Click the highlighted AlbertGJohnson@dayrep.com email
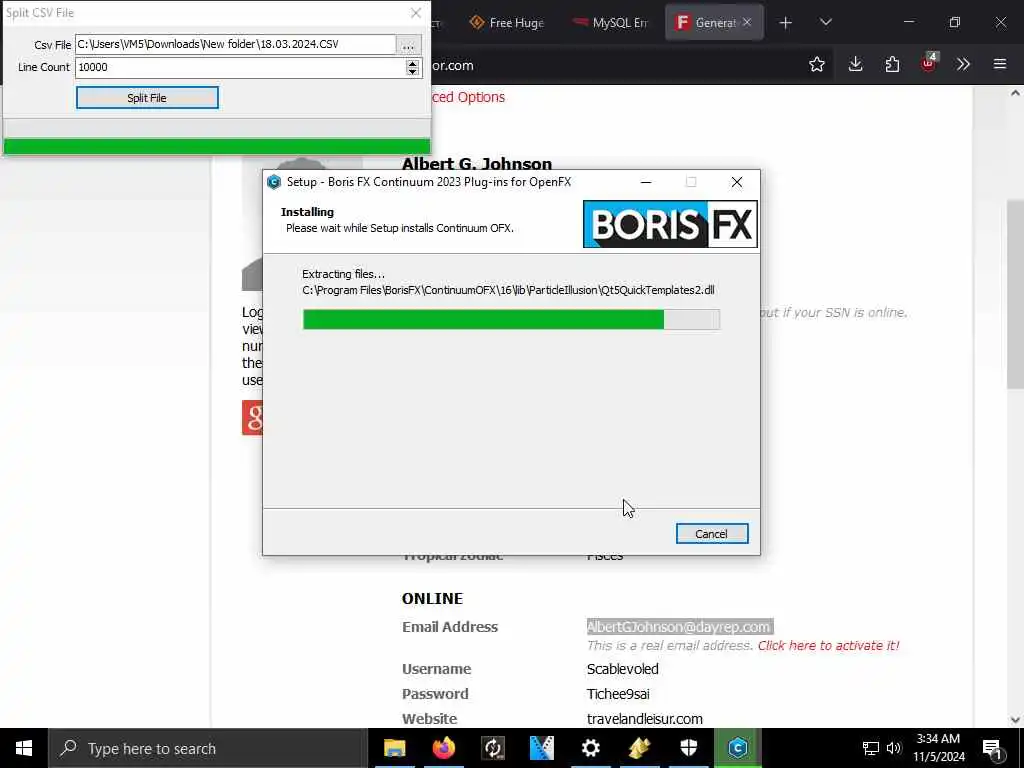The height and width of the screenshot is (768, 1024). pyautogui.click(x=680, y=627)
